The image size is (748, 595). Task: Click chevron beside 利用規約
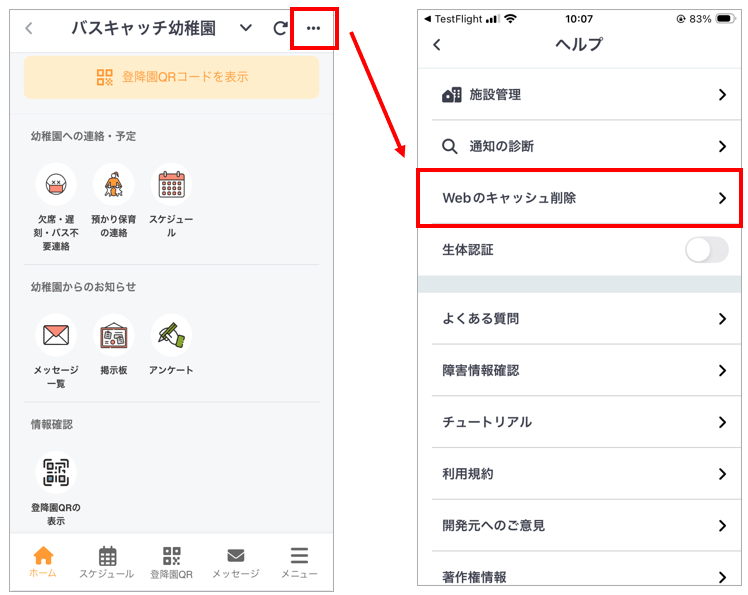pos(722,474)
